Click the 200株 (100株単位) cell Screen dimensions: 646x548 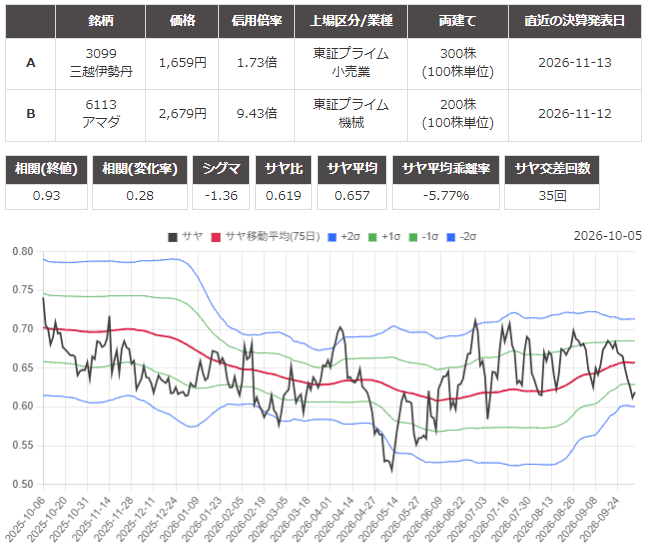(458, 114)
